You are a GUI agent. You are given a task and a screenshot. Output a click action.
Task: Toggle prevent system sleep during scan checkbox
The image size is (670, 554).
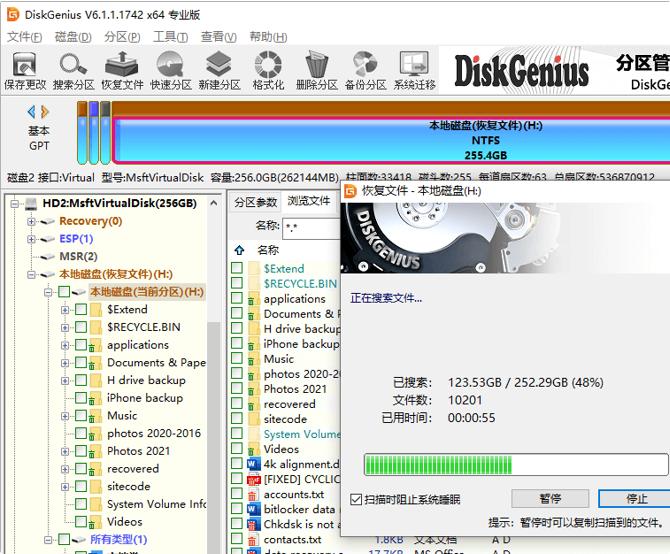pos(356,499)
